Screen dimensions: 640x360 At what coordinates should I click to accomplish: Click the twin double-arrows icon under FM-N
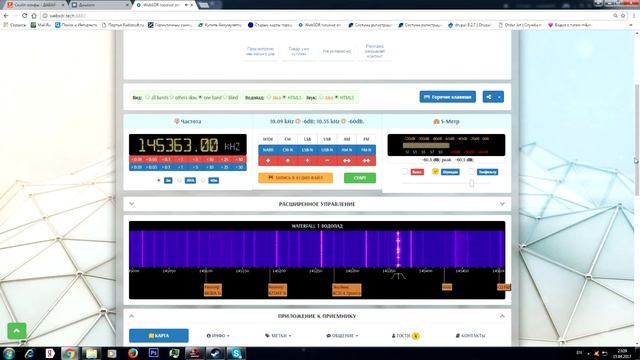pos(366,161)
